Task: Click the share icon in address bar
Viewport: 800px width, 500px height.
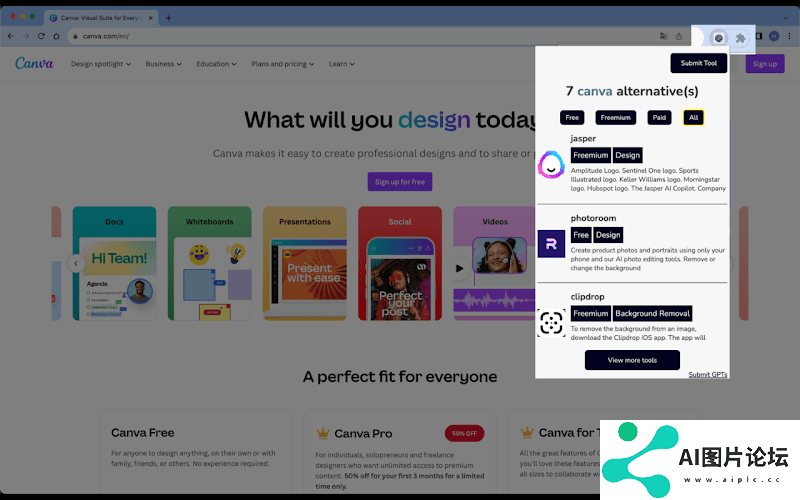Action: tap(679, 36)
